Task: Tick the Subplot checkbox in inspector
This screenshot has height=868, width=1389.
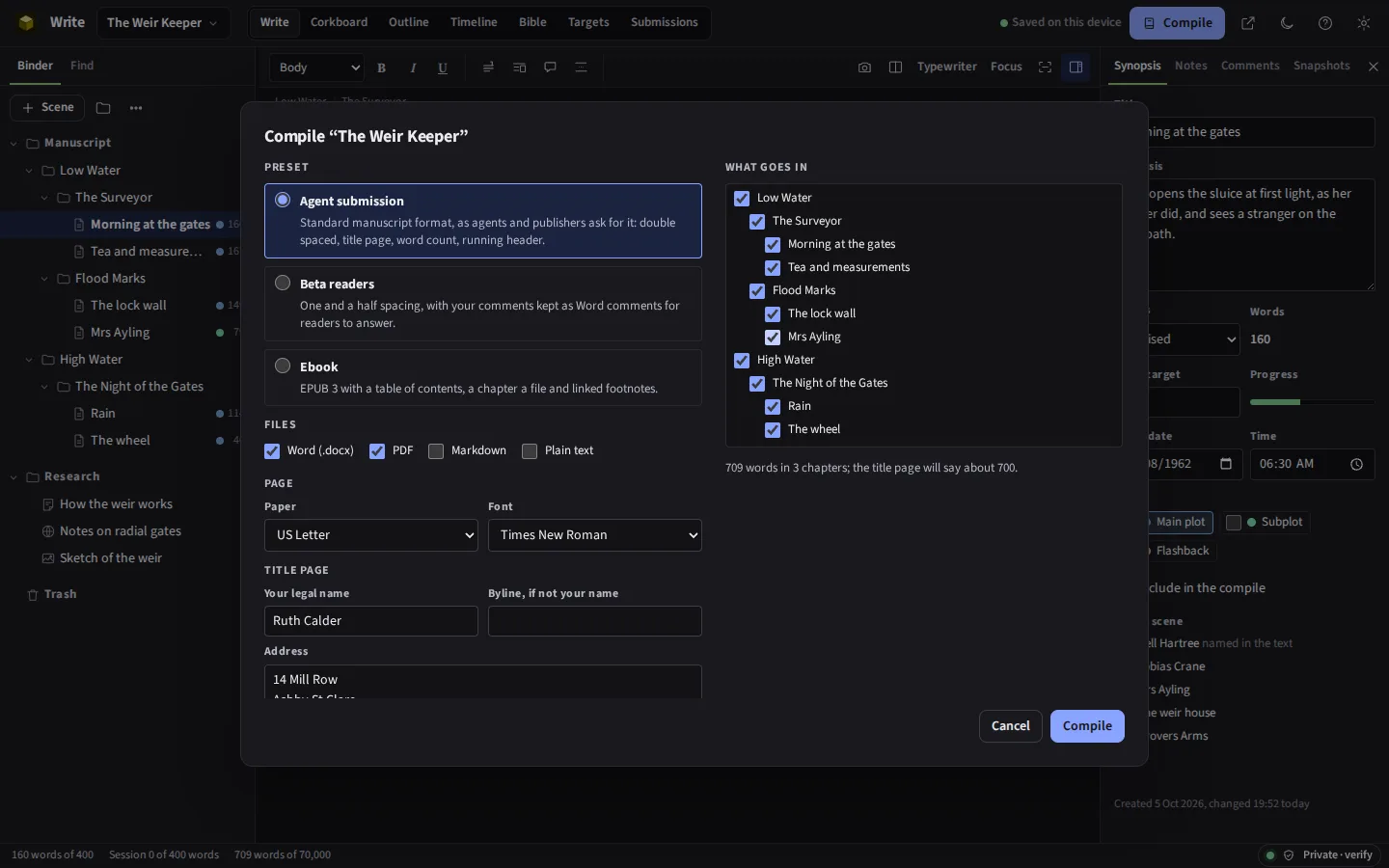Action: click(x=1234, y=523)
